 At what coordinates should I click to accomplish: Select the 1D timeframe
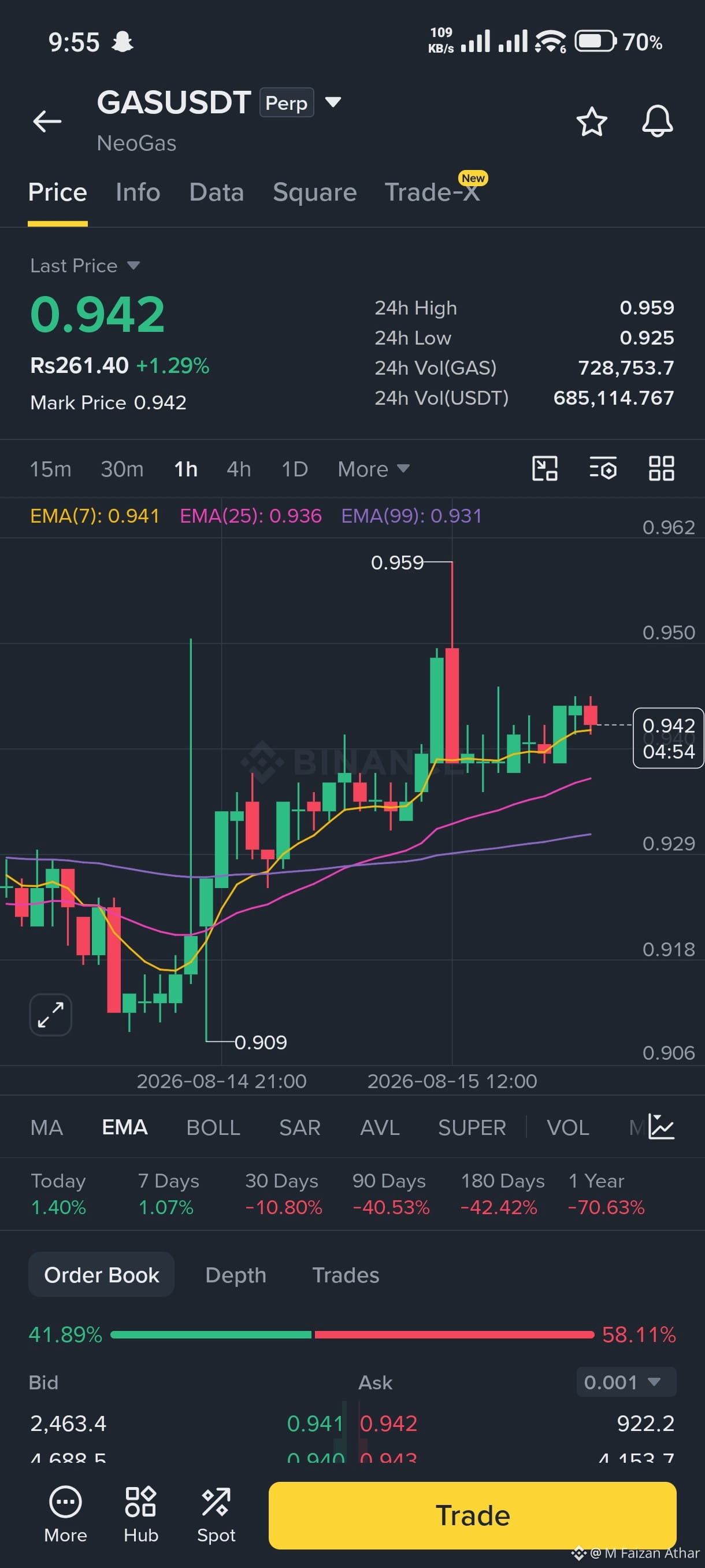pos(294,469)
